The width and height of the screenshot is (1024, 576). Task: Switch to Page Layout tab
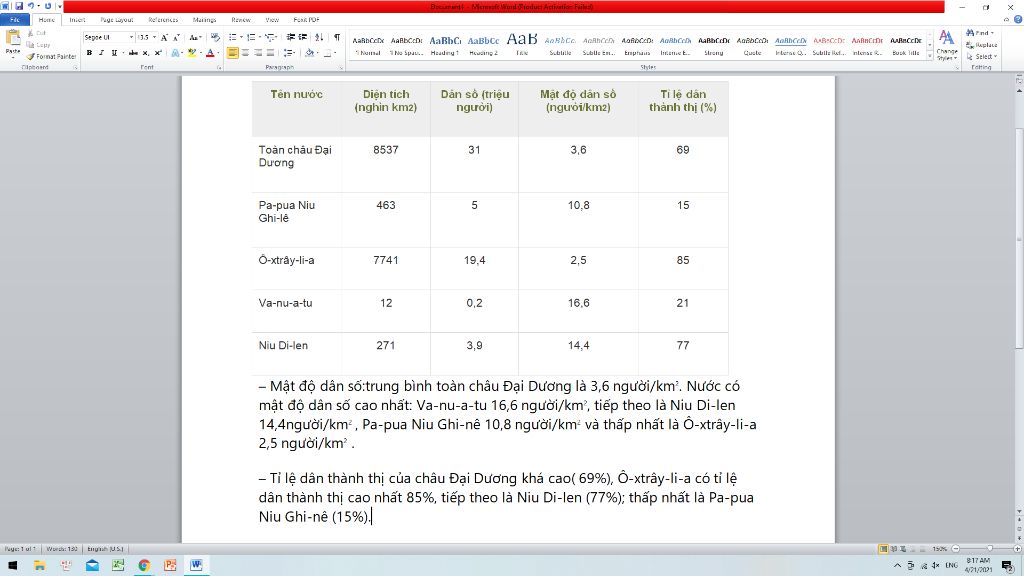117,20
